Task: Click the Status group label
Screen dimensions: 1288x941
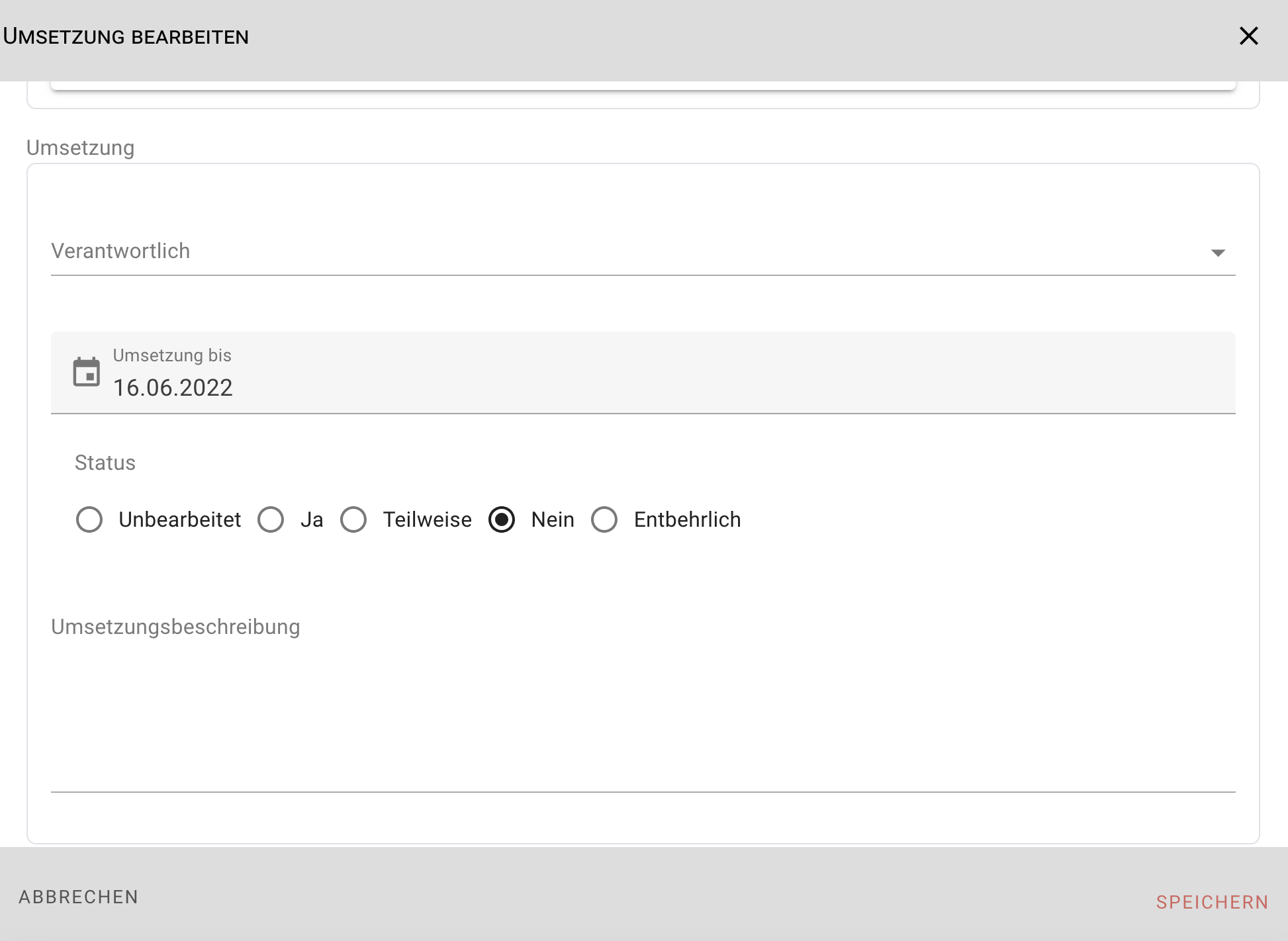Action: [x=105, y=463]
